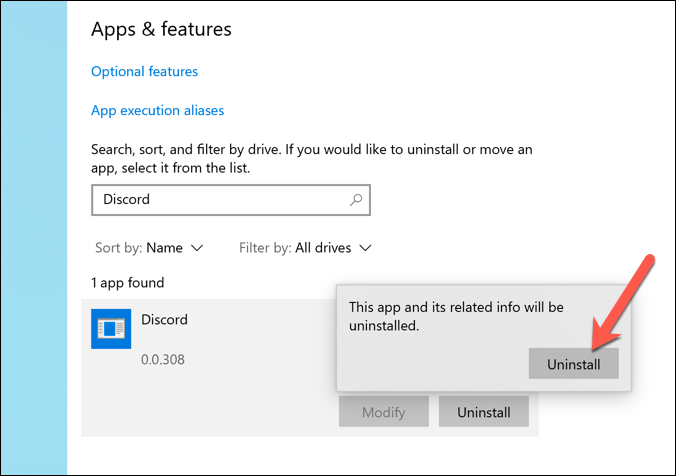Click the search magnifier icon
Screen dimensions: 676x476
tap(356, 199)
